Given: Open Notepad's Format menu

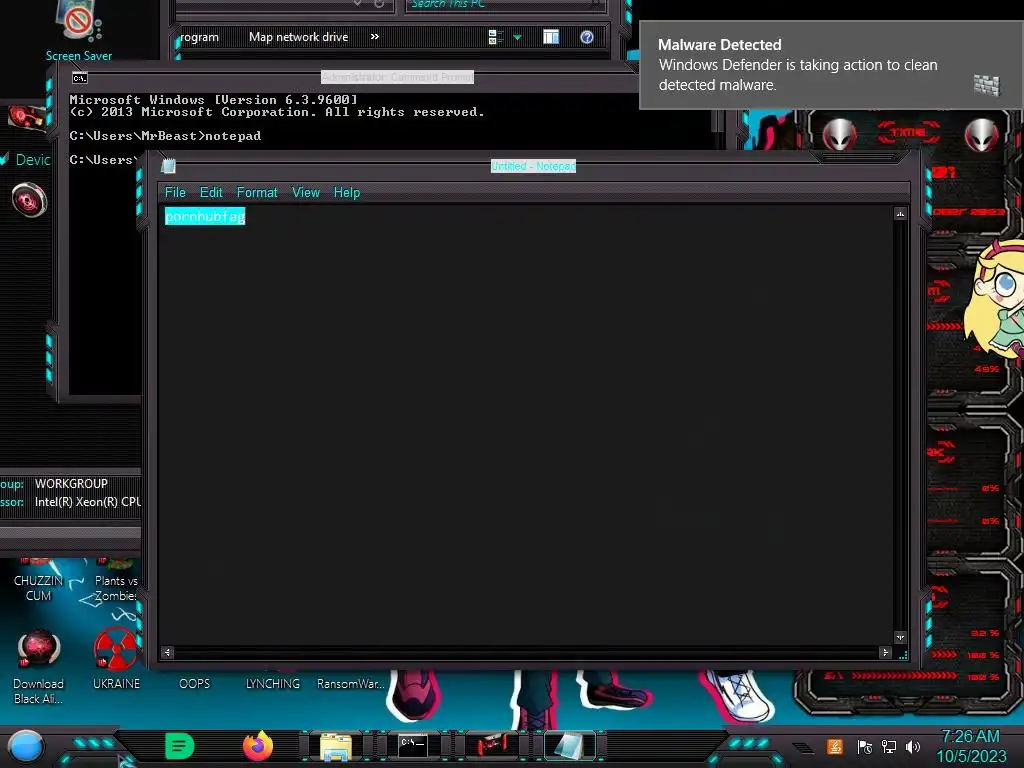Looking at the screenshot, I should tap(257, 193).
